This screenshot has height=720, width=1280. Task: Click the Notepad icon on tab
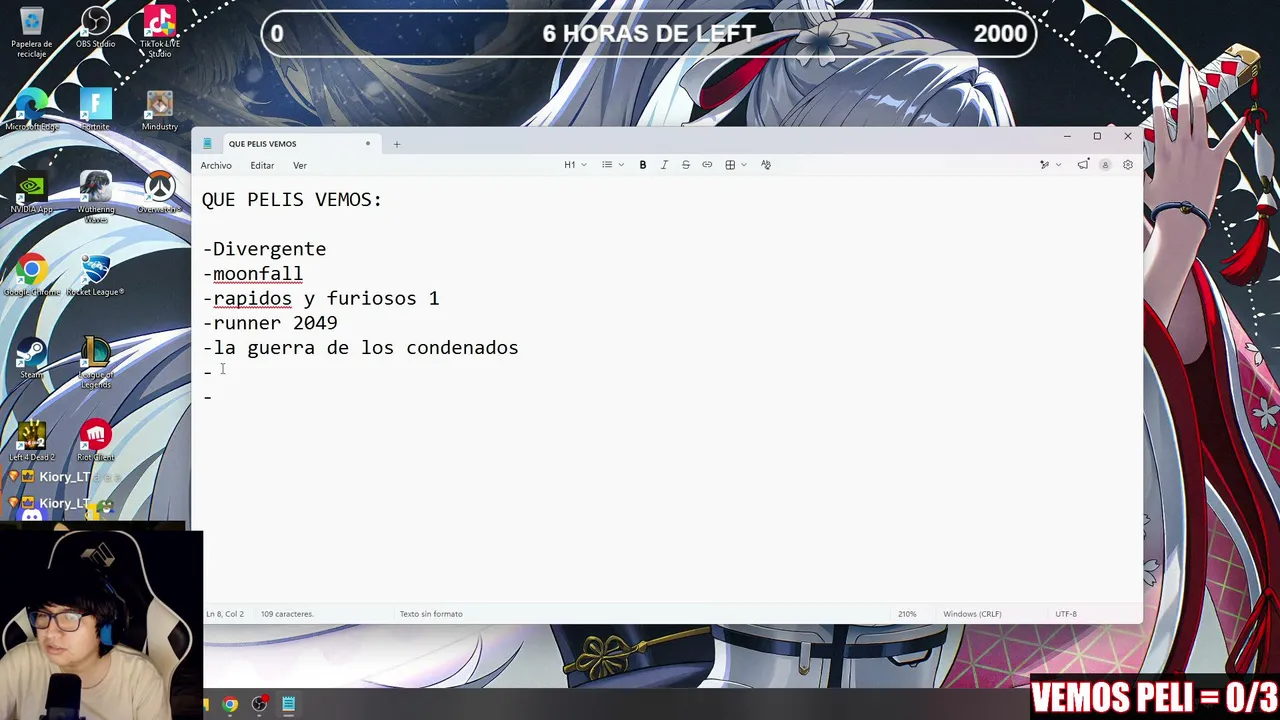point(208,144)
